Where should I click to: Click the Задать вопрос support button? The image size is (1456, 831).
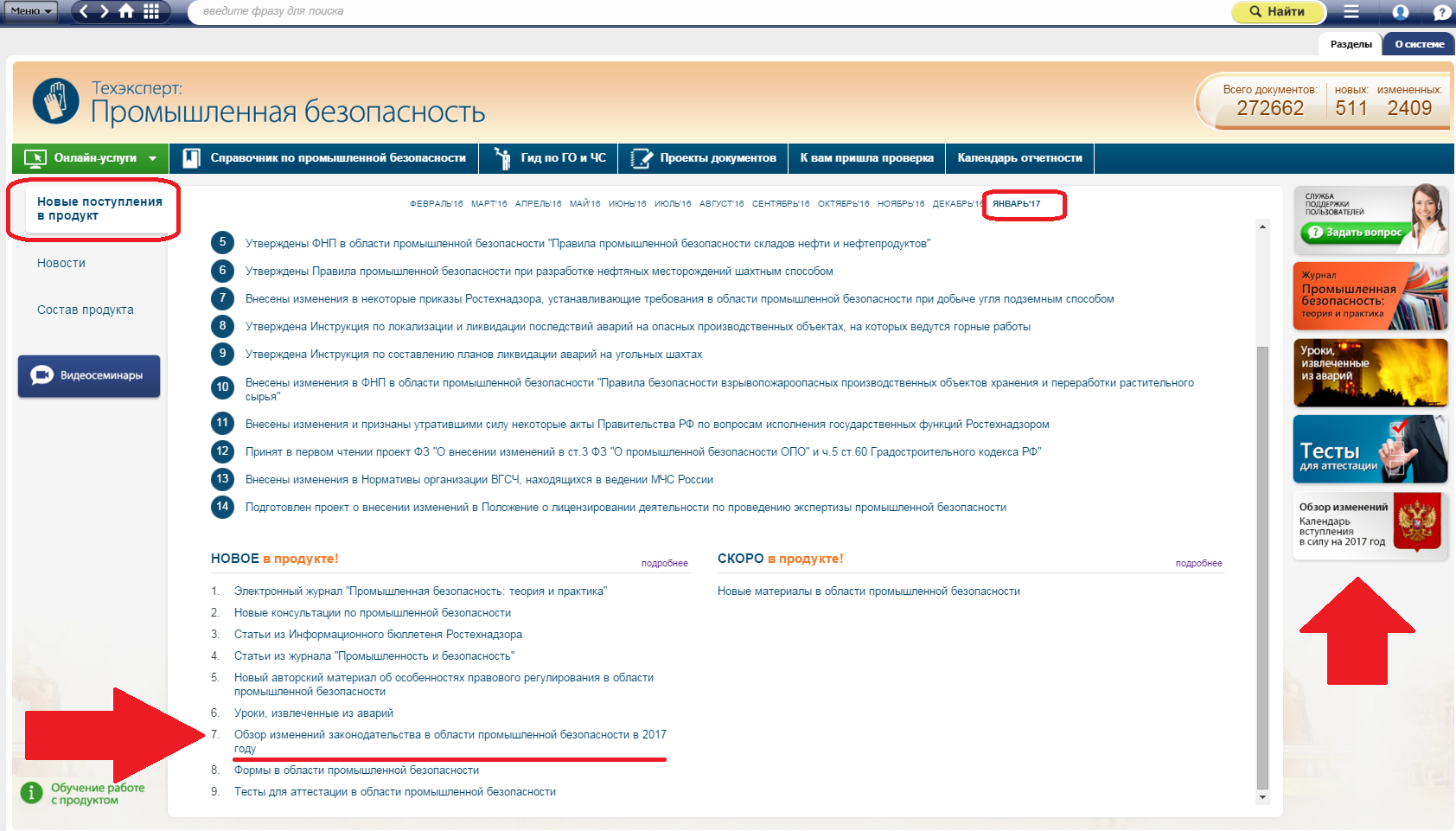pos(1356,232)
